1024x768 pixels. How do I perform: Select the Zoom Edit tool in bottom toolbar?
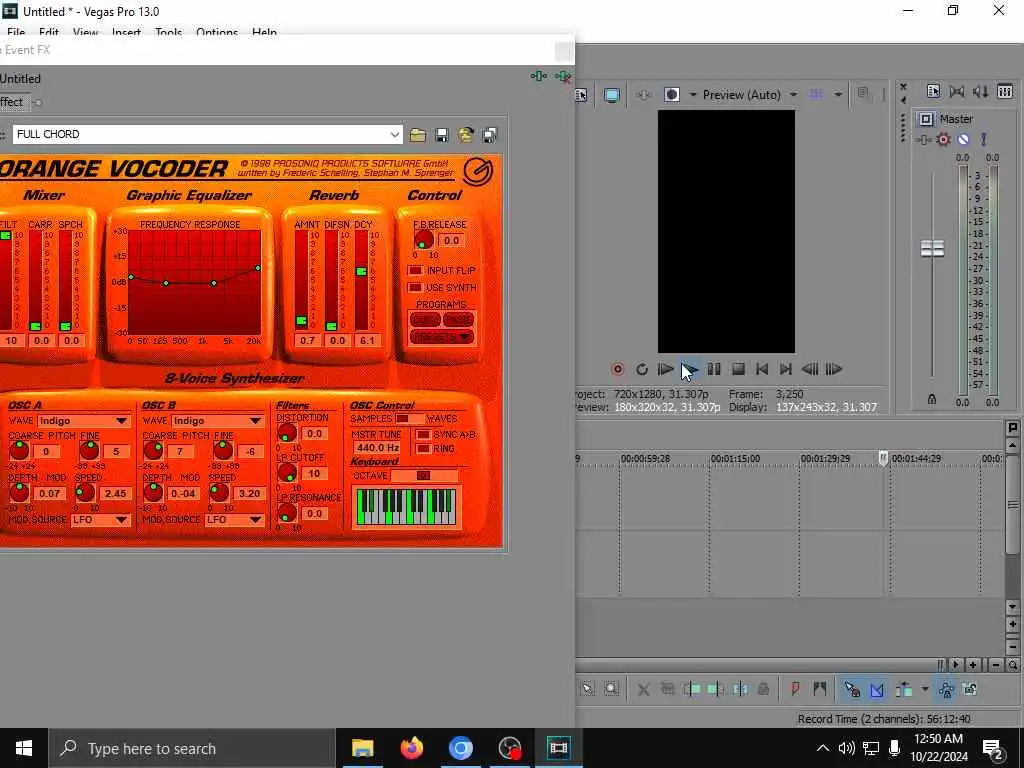click(x=611, y=689)
